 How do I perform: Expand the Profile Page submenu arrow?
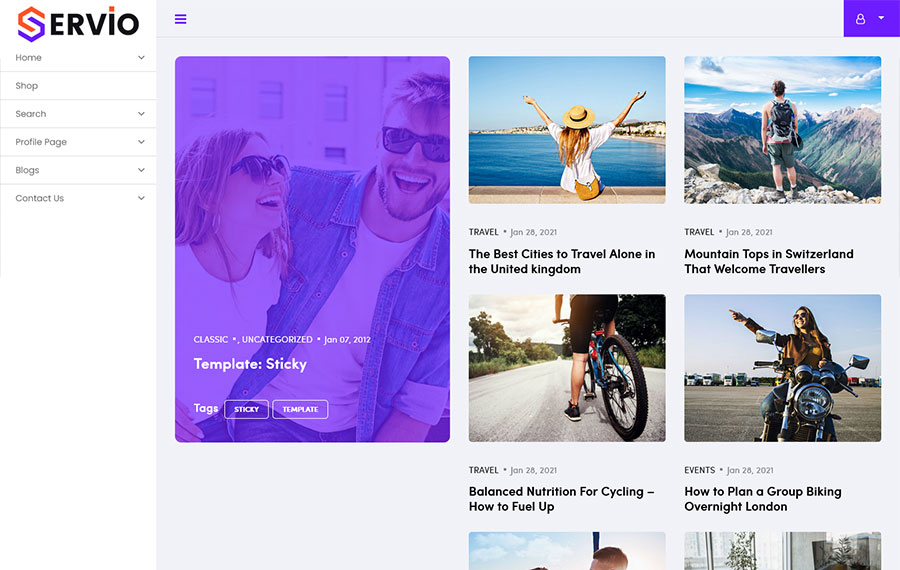point(141,142)
